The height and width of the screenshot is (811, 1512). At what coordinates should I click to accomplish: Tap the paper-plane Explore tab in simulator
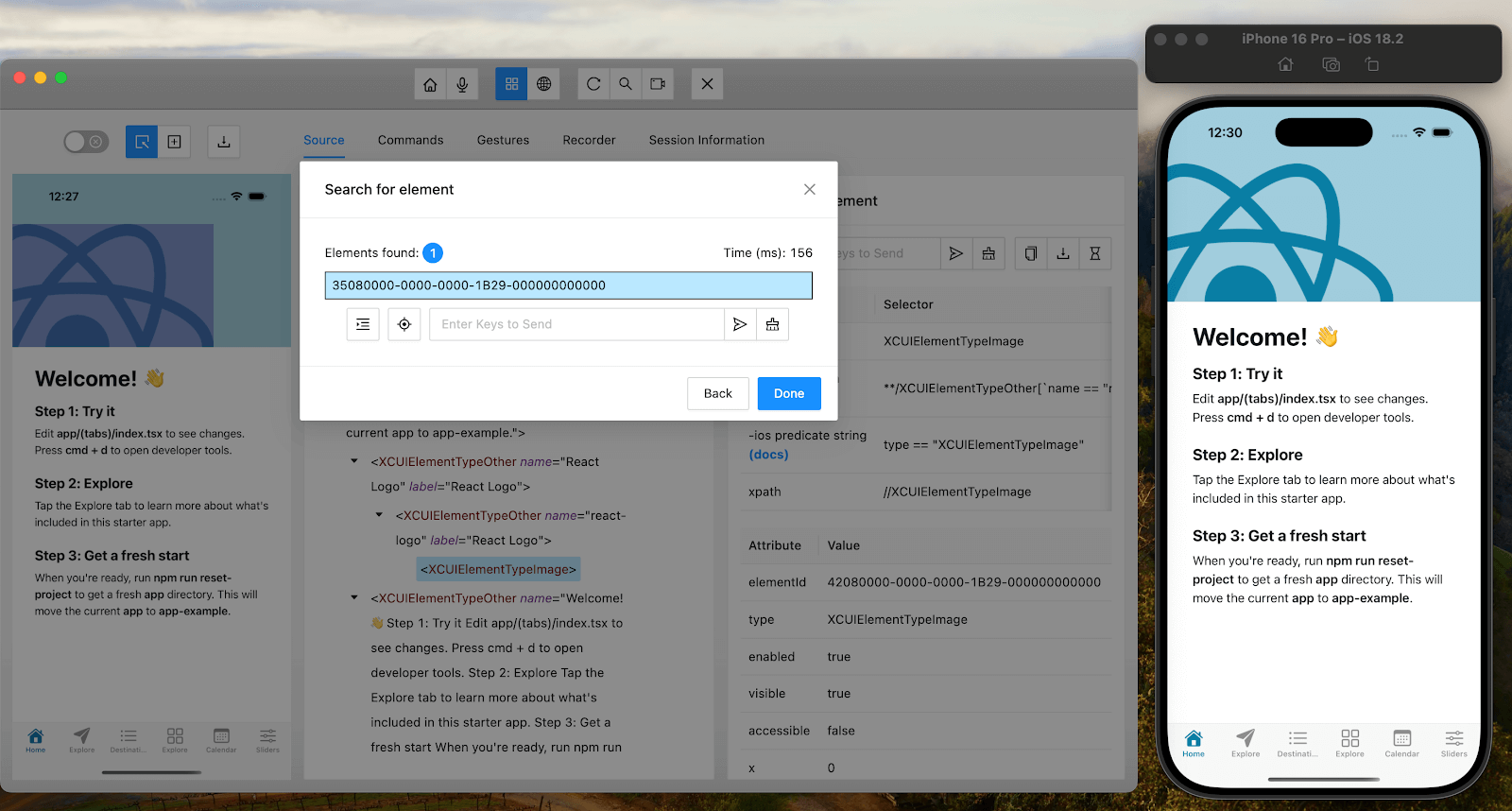1246,743
